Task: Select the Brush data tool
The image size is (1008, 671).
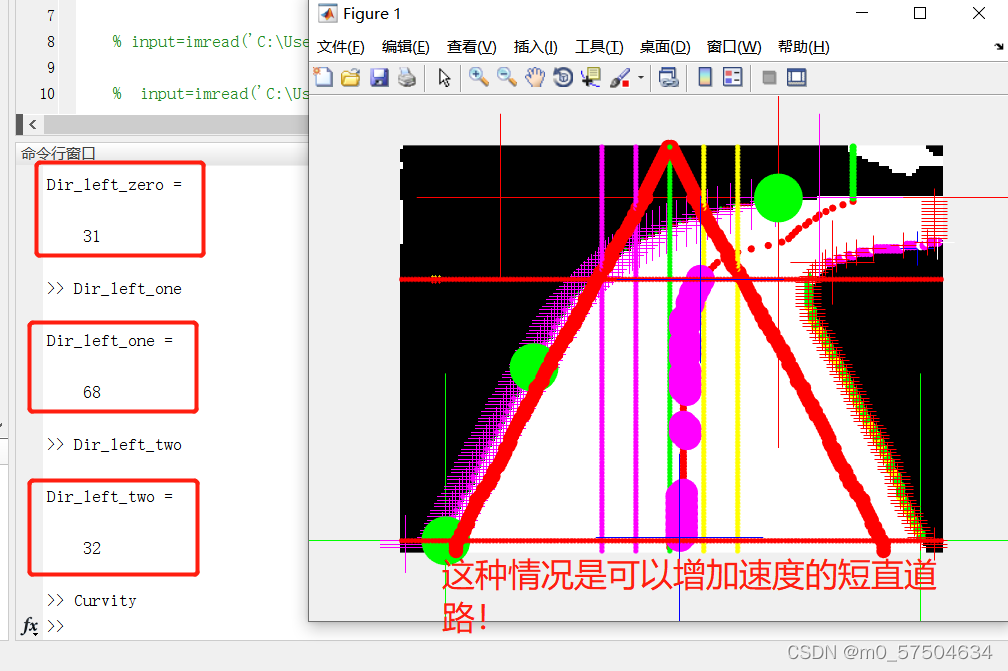Action: click(x=620, y=78)
